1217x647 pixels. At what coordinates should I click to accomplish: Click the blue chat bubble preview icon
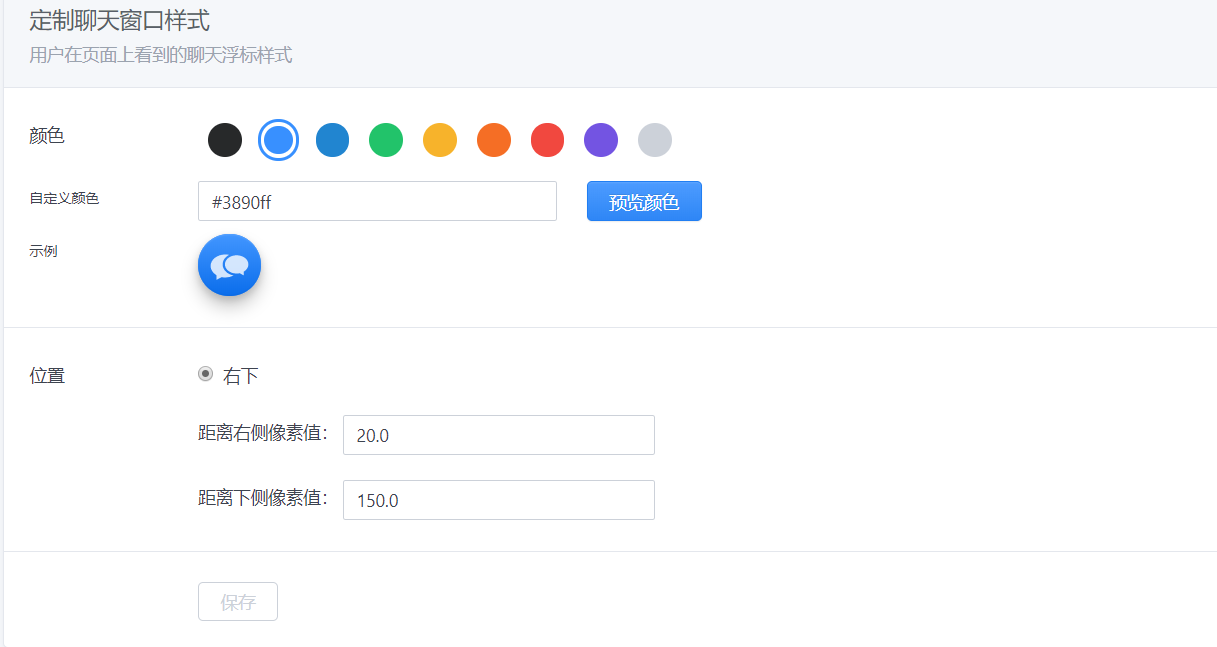(x=229, y=265)
